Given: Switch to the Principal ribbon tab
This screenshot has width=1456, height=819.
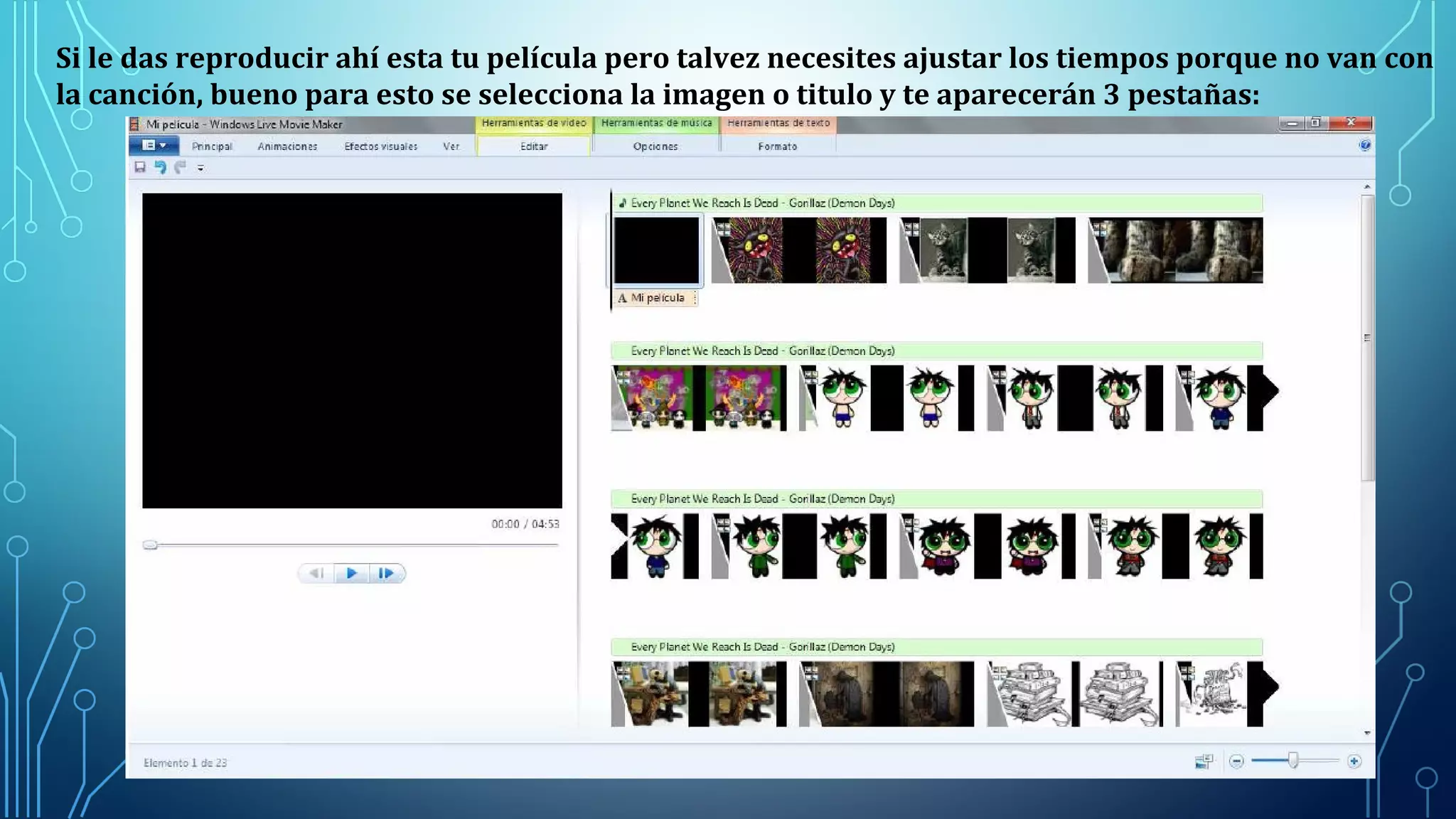Looking at the screenshot, I should [212, 146].
